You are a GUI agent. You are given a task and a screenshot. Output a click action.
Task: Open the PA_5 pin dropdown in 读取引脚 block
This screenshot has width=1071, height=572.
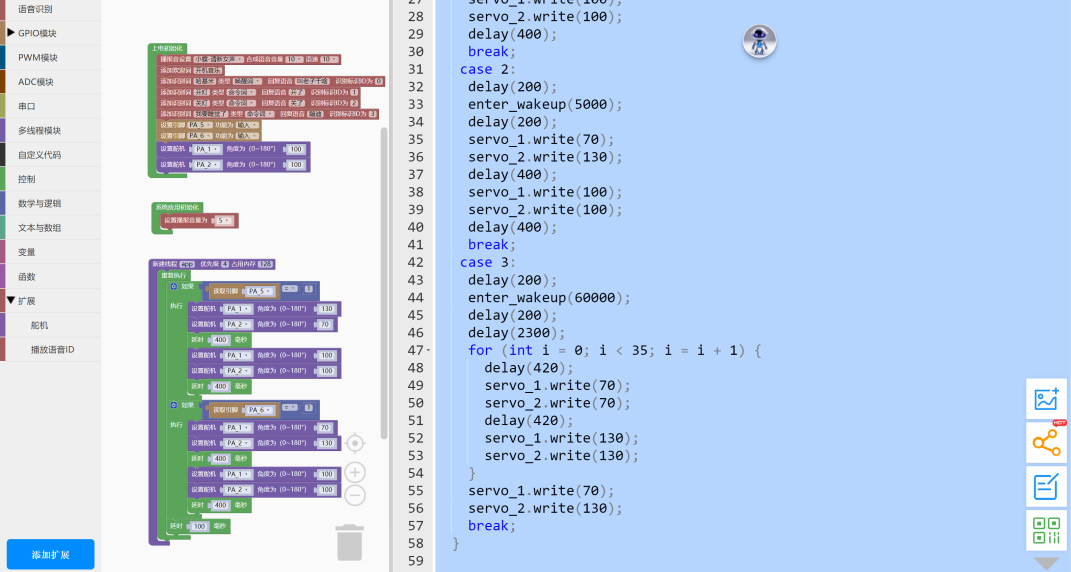tap(260, 291)
